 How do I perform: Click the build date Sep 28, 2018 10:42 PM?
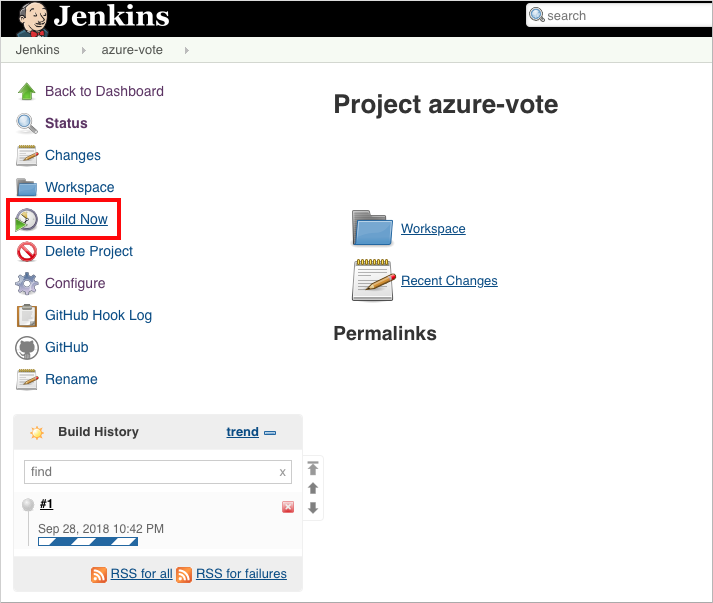[x=101, y=529]
